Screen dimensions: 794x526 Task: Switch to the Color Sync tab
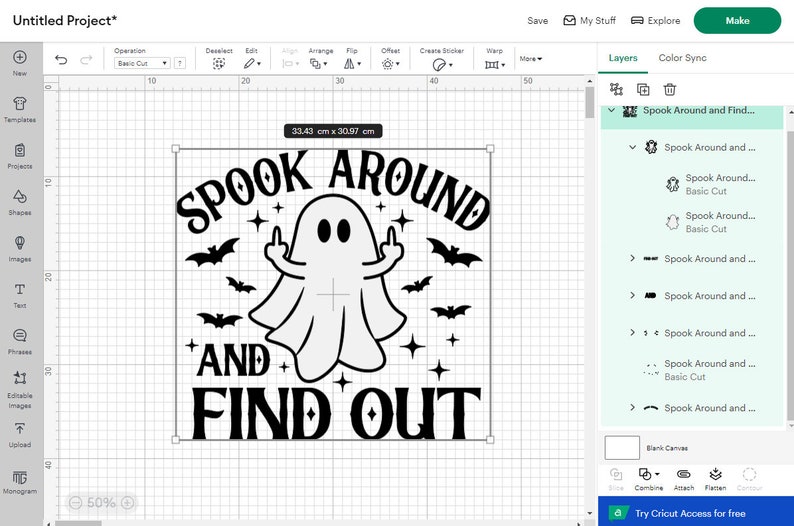point(682,58)
